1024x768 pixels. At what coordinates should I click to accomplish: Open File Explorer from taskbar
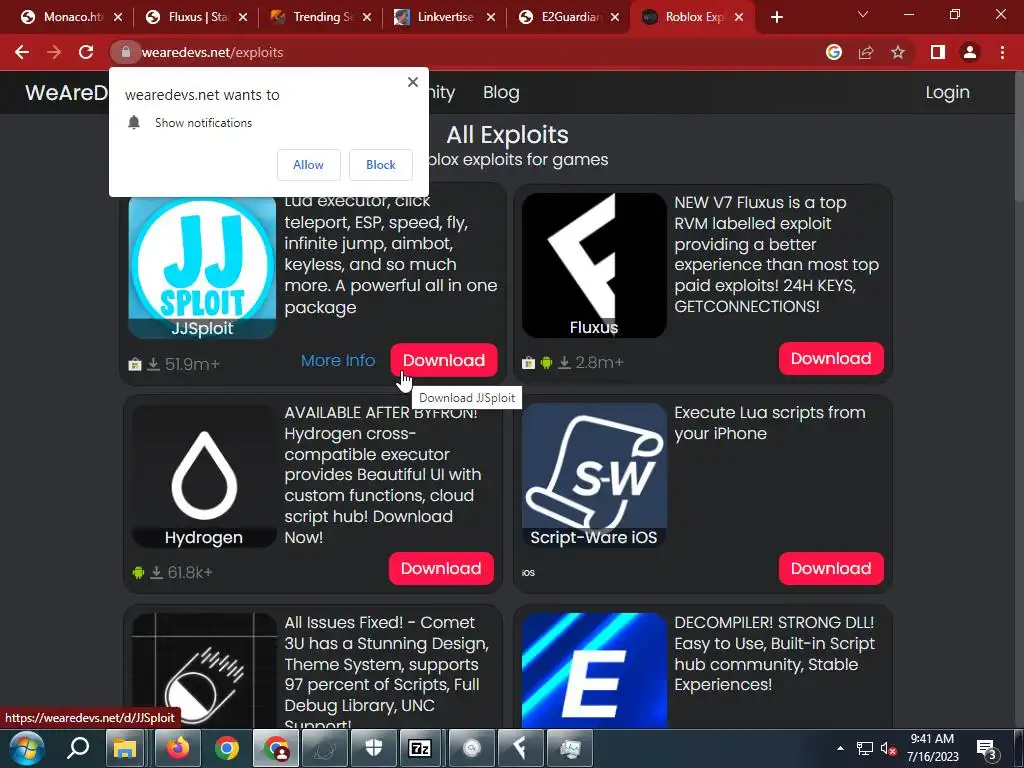[x=125, y=748]
